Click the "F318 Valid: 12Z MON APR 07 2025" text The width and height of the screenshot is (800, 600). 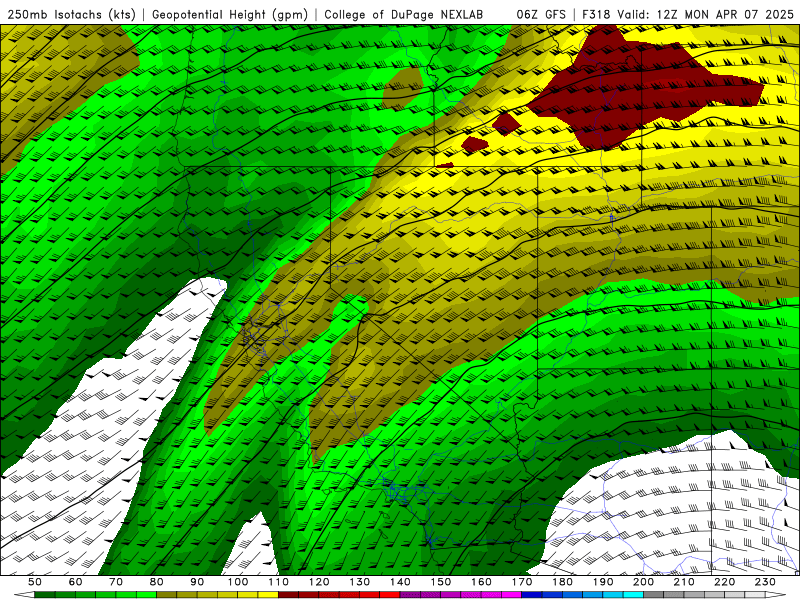(x=687, y=14)
